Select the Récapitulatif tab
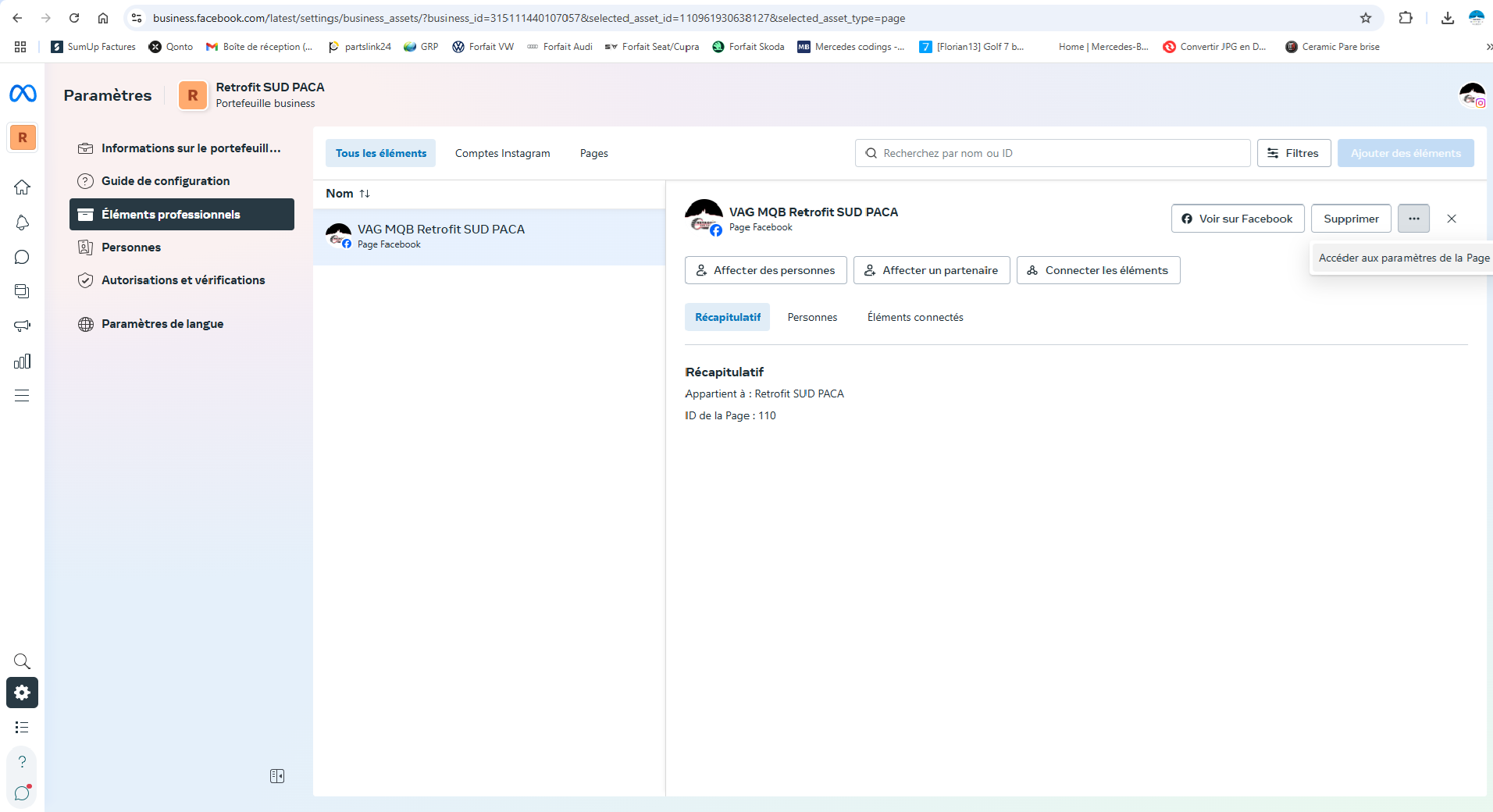This screenshot has height=812, width=1493. coord(727,317)
